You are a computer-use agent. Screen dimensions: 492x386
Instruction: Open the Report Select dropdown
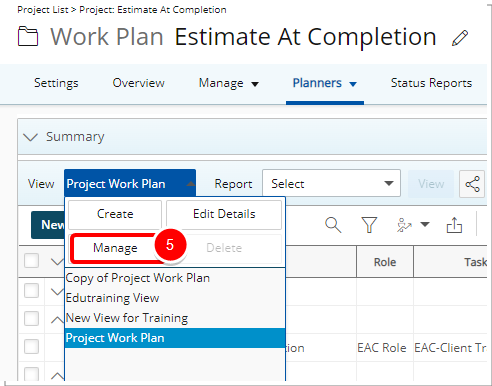[x=331, y=183]
